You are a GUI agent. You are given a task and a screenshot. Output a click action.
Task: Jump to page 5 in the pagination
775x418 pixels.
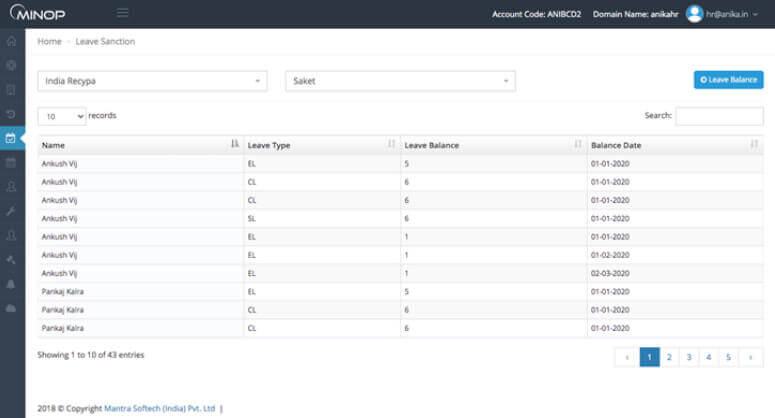coord(729,356)
